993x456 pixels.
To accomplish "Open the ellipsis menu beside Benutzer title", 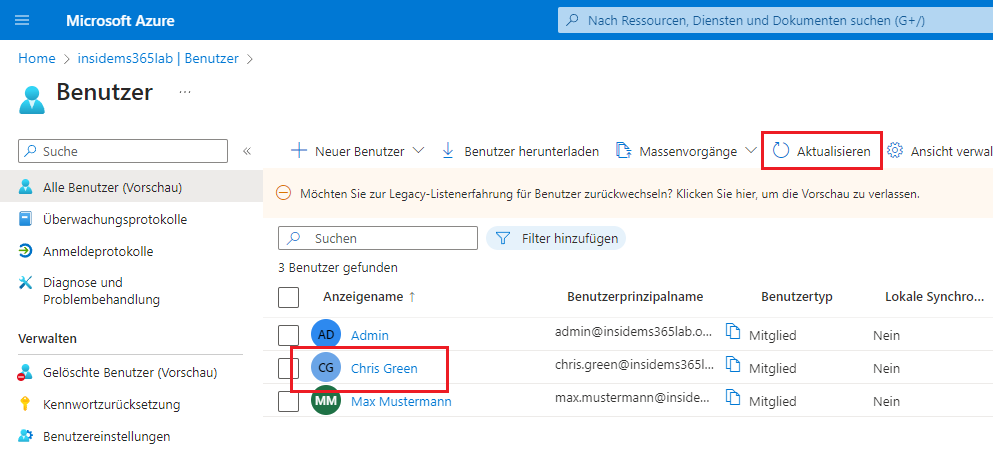I will tap(184, 92).
